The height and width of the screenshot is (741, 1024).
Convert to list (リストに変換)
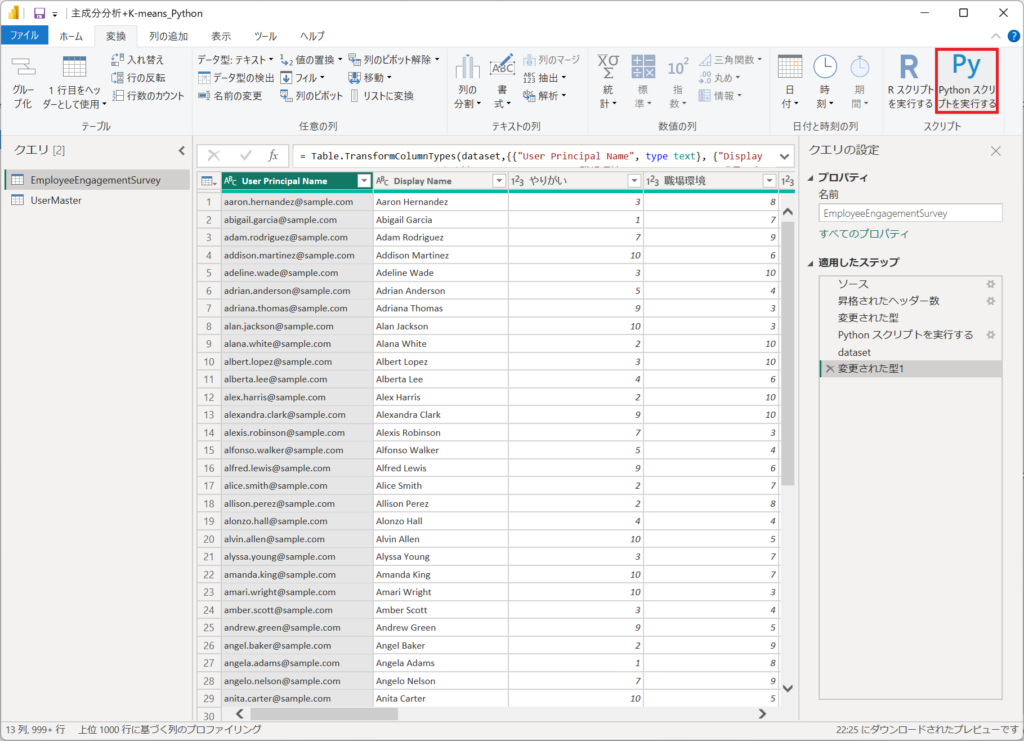382,96
